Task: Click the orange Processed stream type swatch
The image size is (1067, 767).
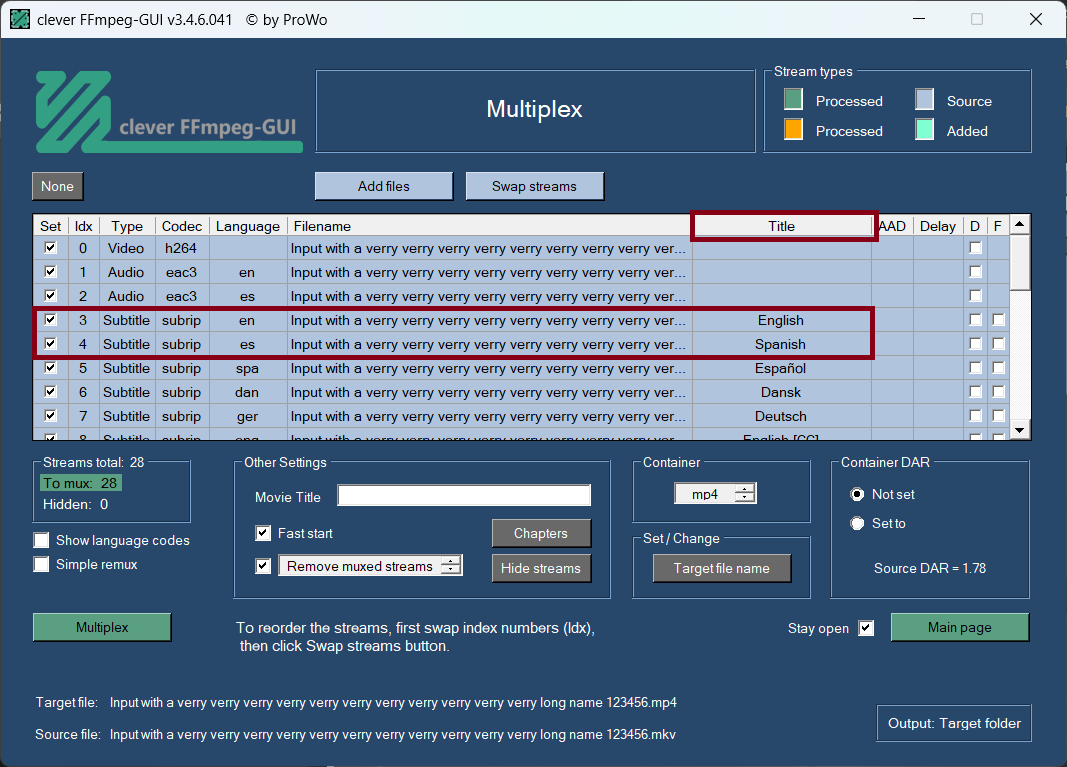Action: point(793,129)
